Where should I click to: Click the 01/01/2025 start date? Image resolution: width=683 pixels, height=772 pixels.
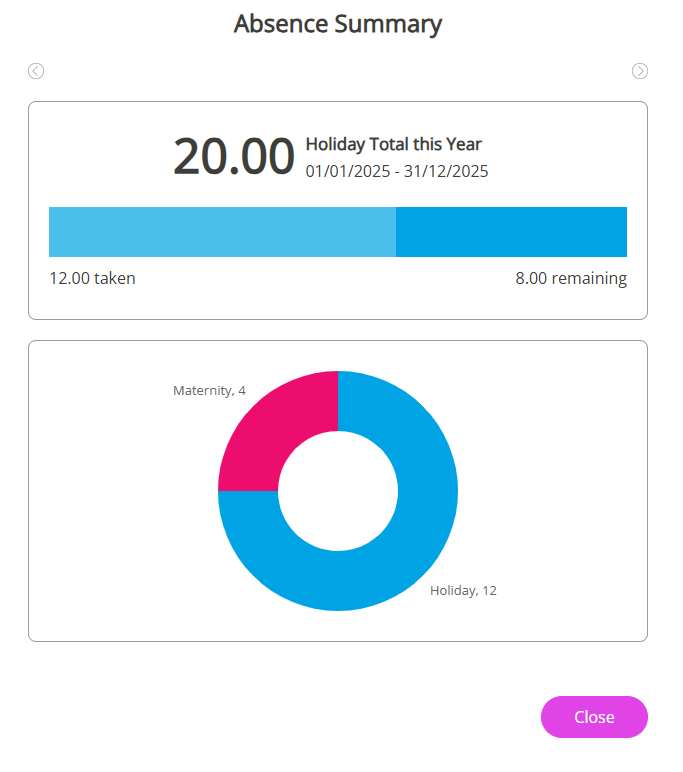[346, 171]
